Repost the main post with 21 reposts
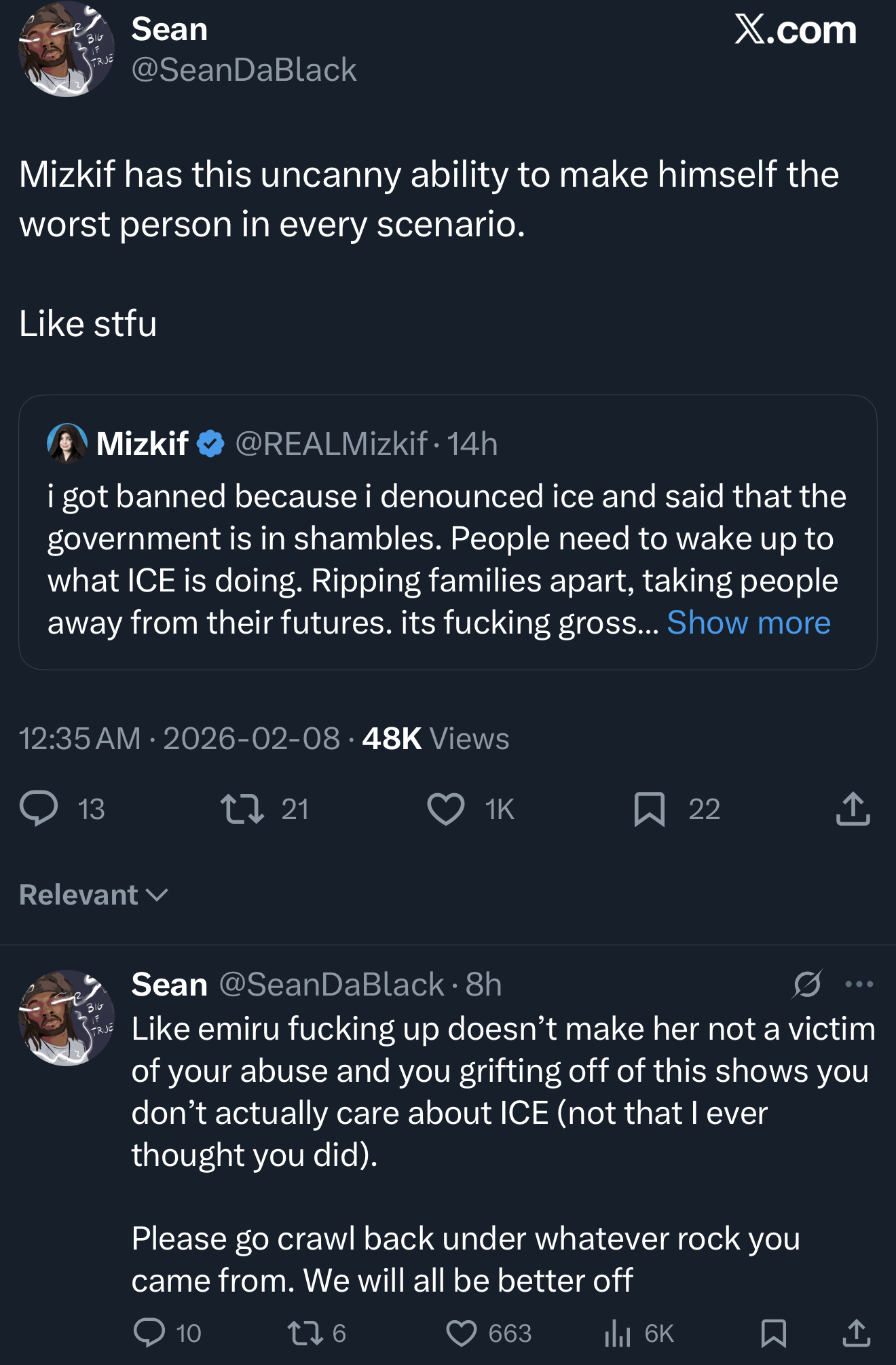The width and height of the screenshot is (896, 1365). [242, 808]
